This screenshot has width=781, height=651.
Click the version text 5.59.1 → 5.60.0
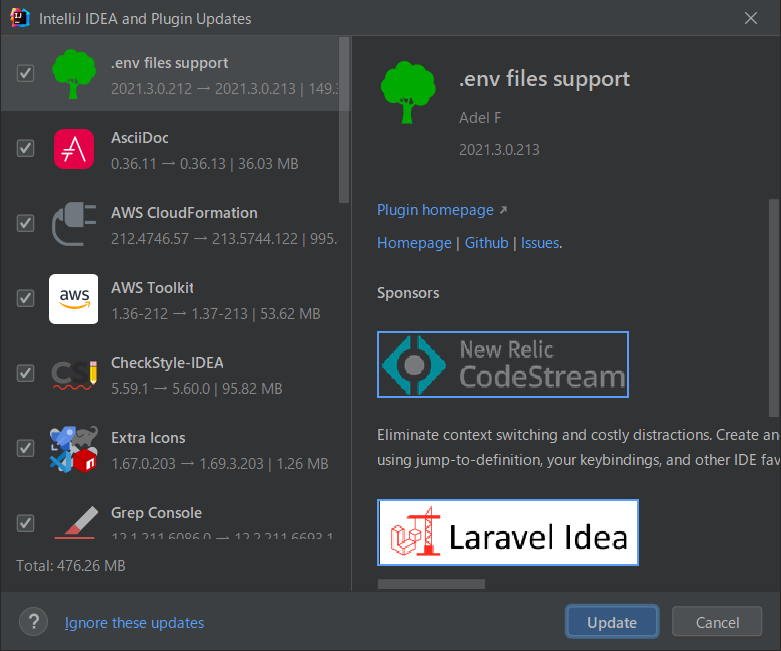(160, 389)
